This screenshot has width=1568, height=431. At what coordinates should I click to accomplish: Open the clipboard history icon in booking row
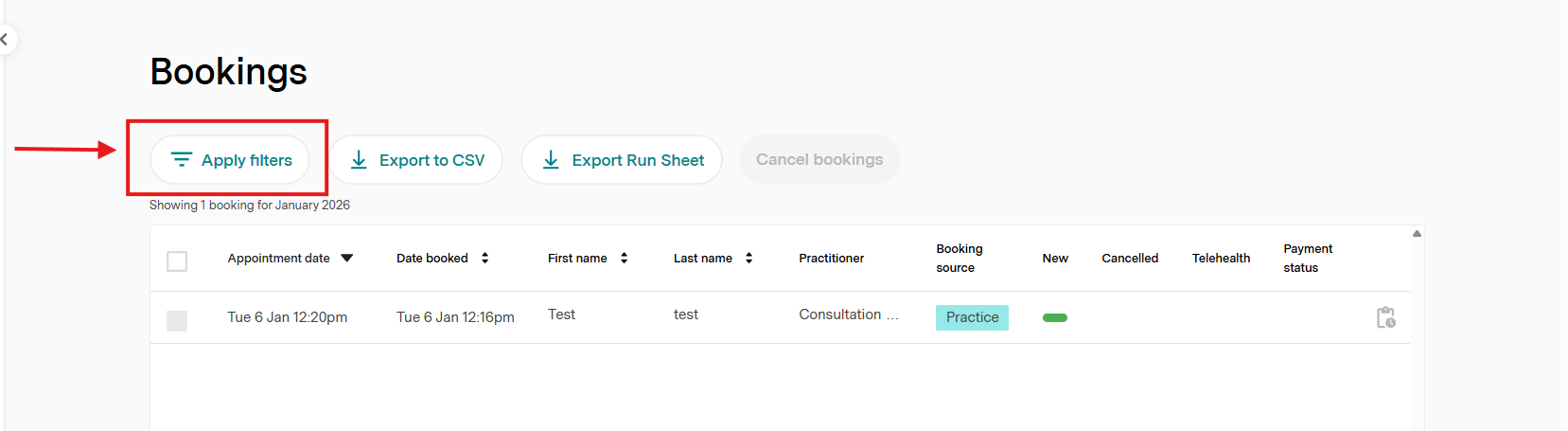click(1385, 317)
